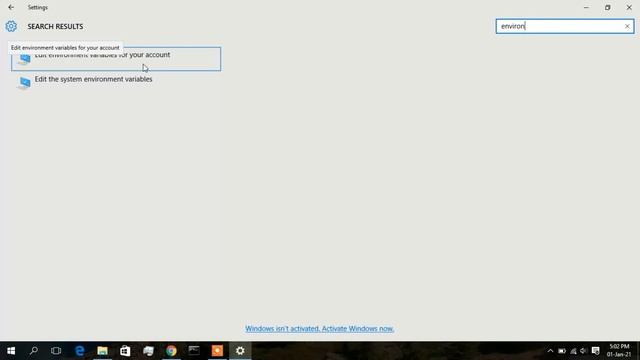Open File Explorer from the taskbar
This screenshot has width=640, height=360.
point(102,351)
